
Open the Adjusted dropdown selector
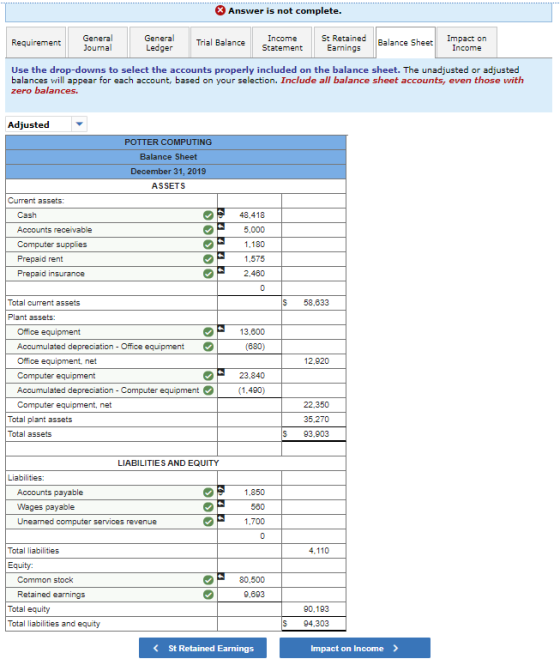[x=46, y=124]
